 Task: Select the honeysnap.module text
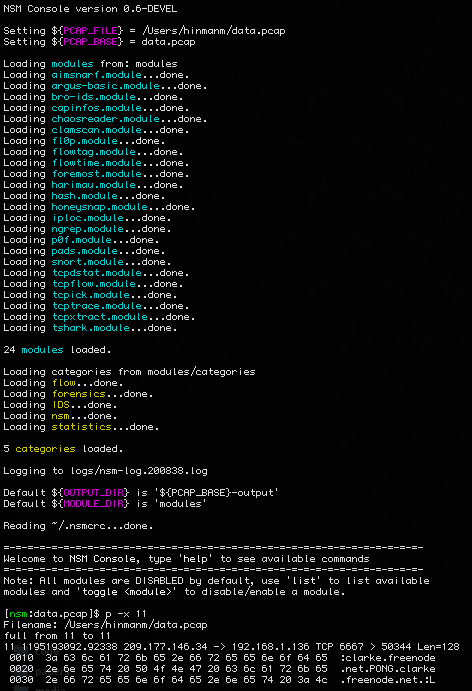[x=99, y=207]
